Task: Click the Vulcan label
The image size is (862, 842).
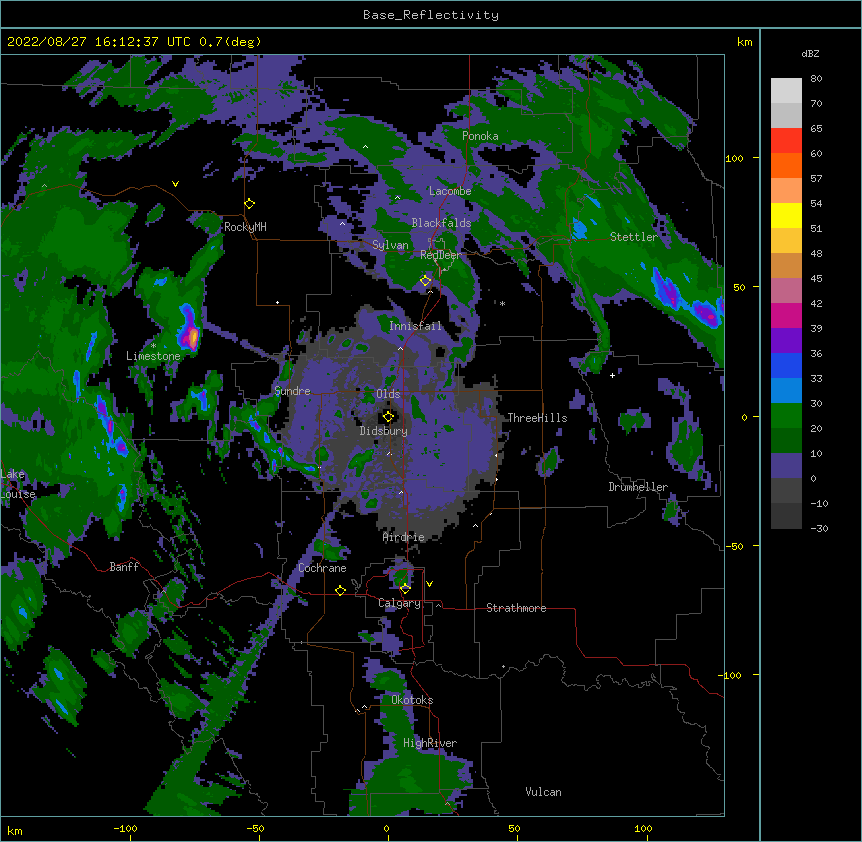Action: click(x=543, y=792)
